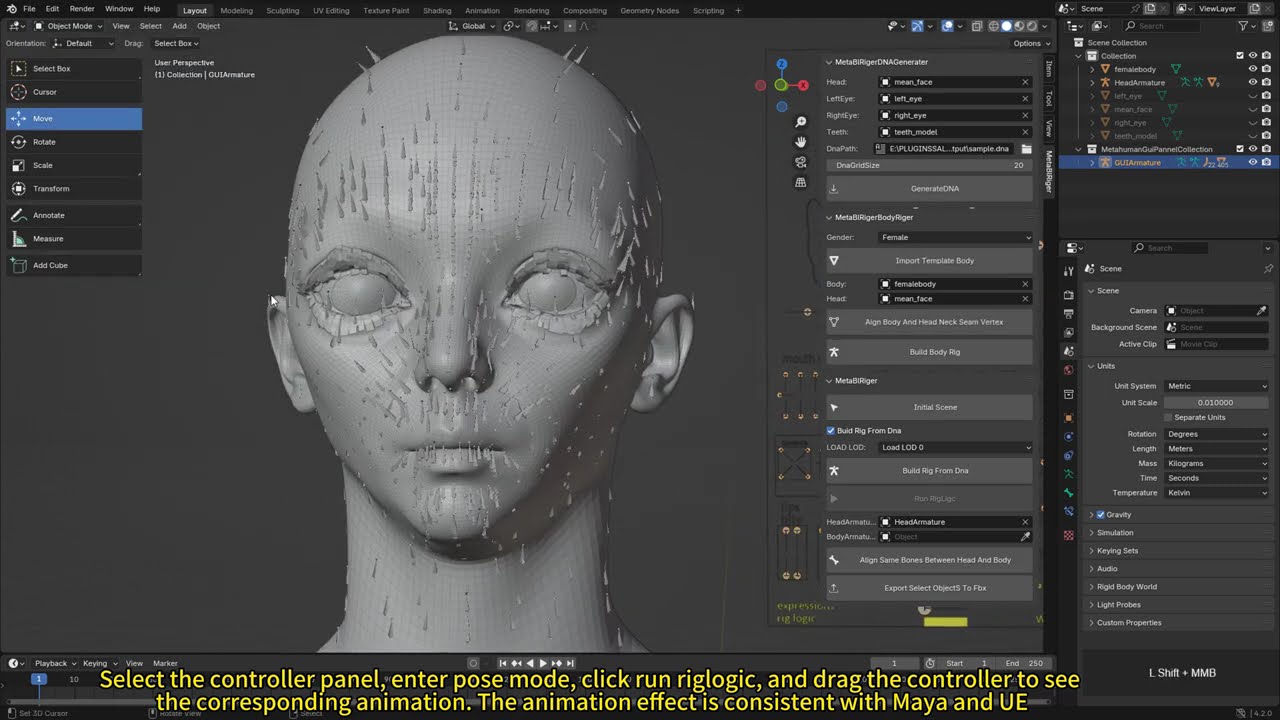Toggle camera view icon in viewport
Screen dimensions: 1280x720
[800, 162]
